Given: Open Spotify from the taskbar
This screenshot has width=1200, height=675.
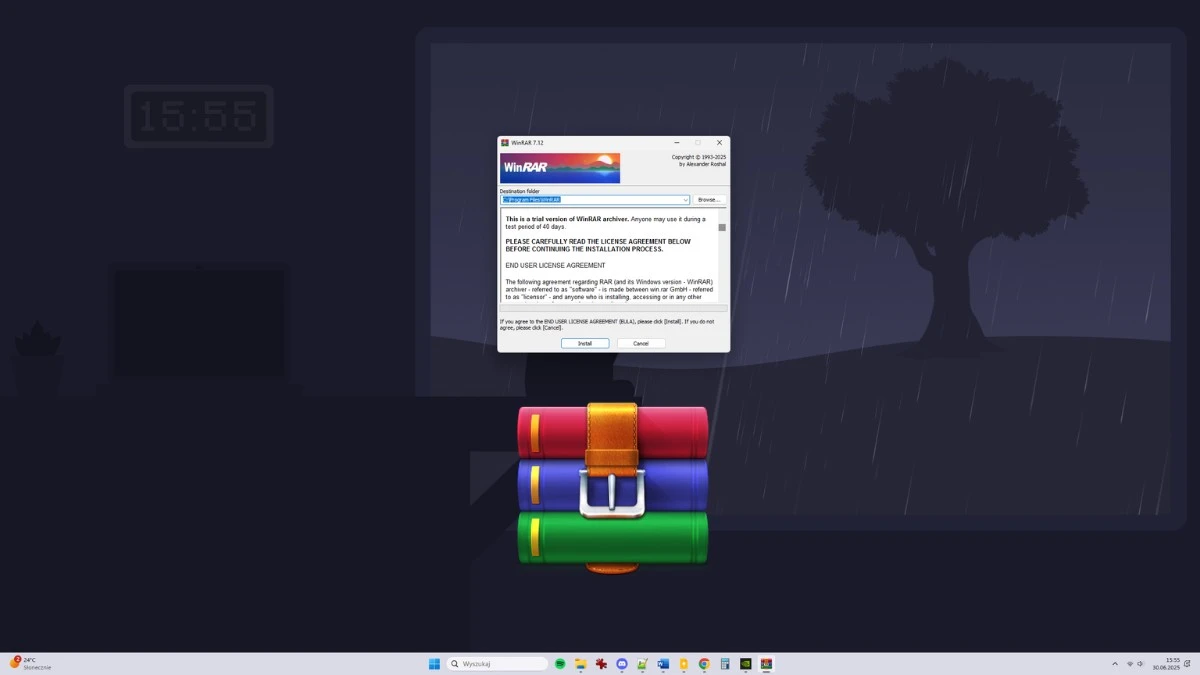Looking at the screenshot, I should point(559,663).
